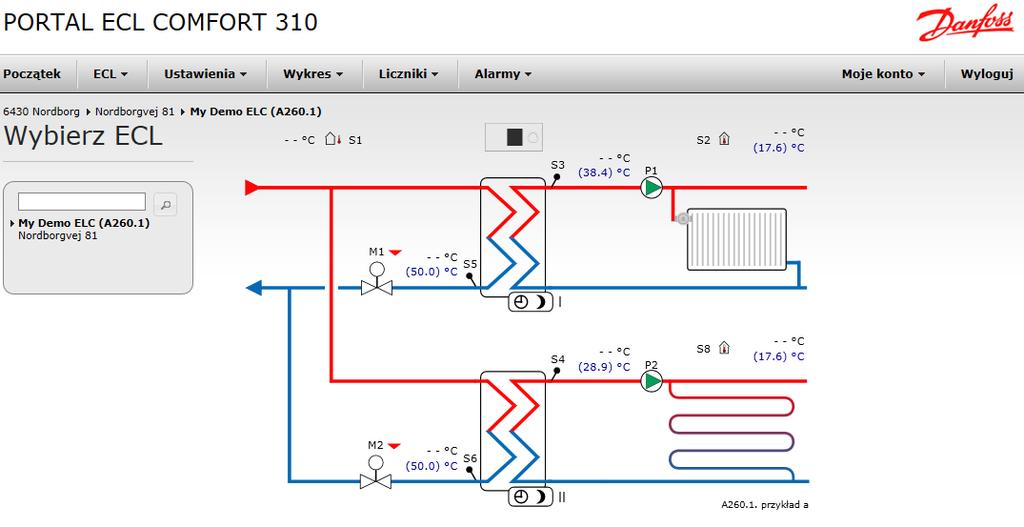Click the red supply flow arrow
1024x527 pixels.
[252, 188]
